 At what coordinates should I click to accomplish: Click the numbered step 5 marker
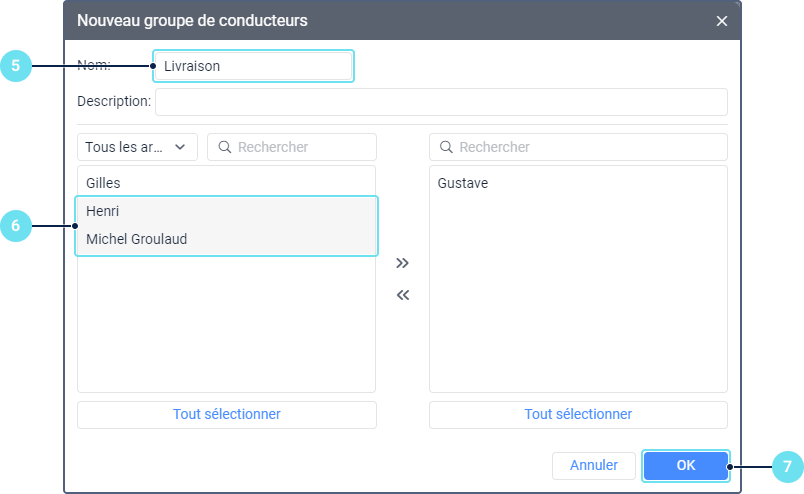tap(15, 66)
